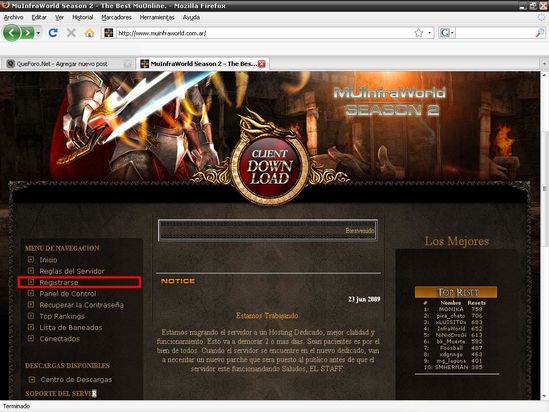This screenshot has width=549, height=412.
Task: Go forward with the green forward arrow
Action: pos(27,33)
